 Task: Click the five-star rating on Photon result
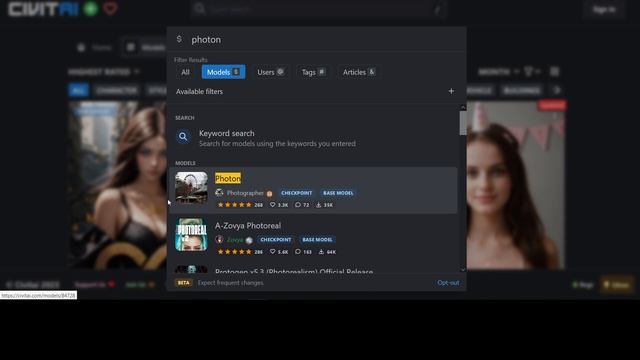coord(235,205)
